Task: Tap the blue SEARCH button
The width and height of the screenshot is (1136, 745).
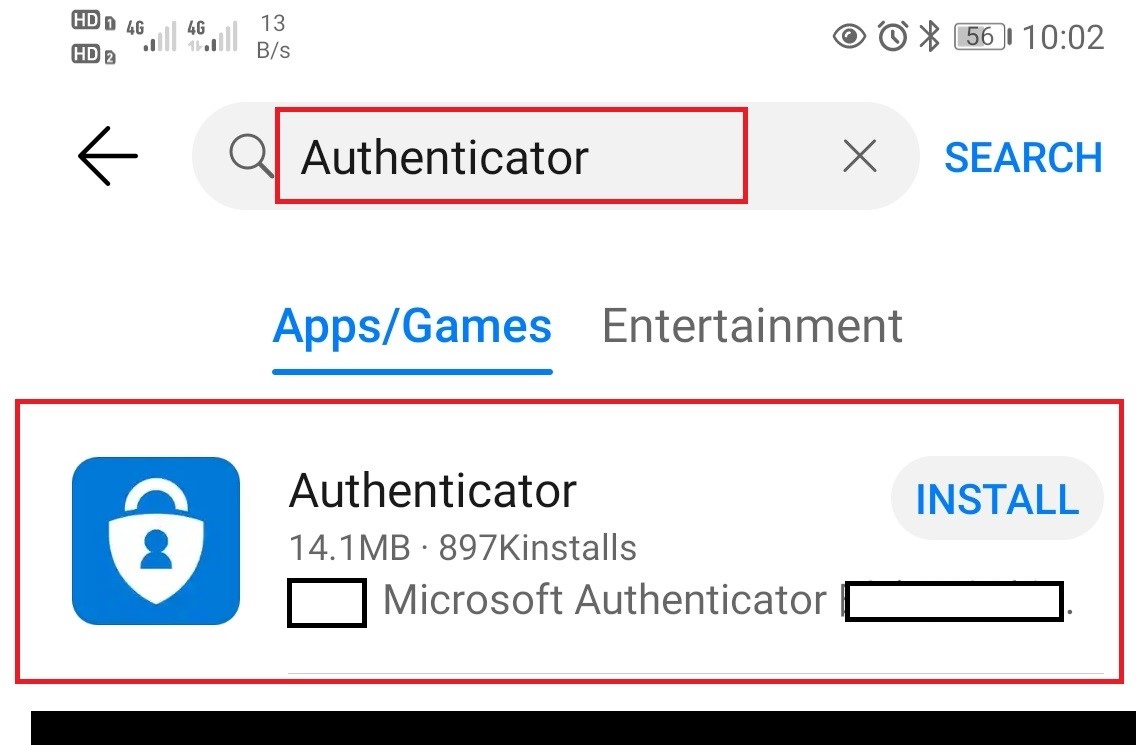Action: tap(1023, 157)
